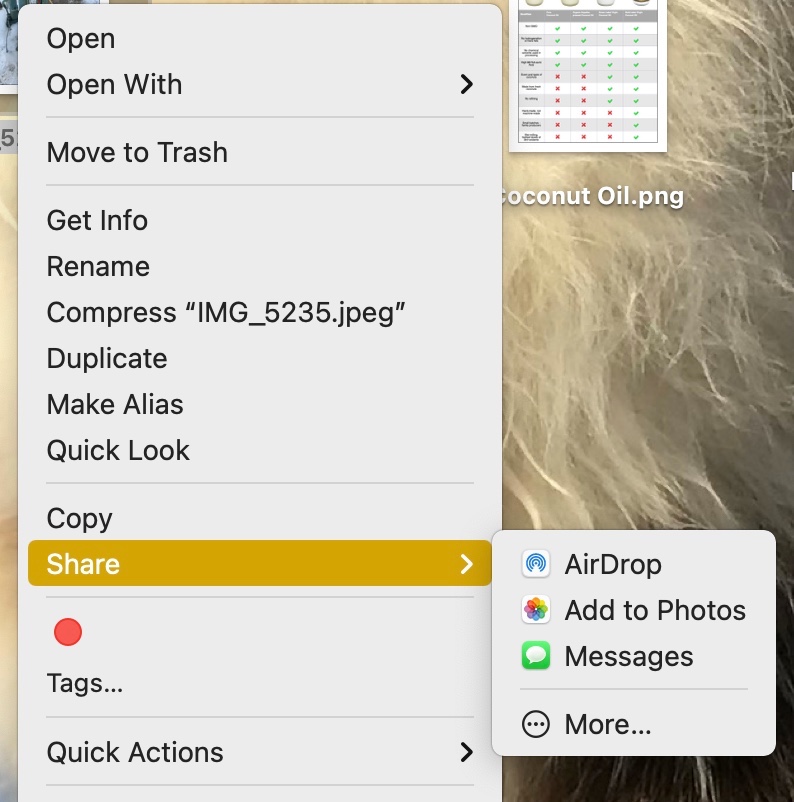This screenshot has height=802, width=794.
Task: Preview file with Quick Look
Action: [118, 450]
